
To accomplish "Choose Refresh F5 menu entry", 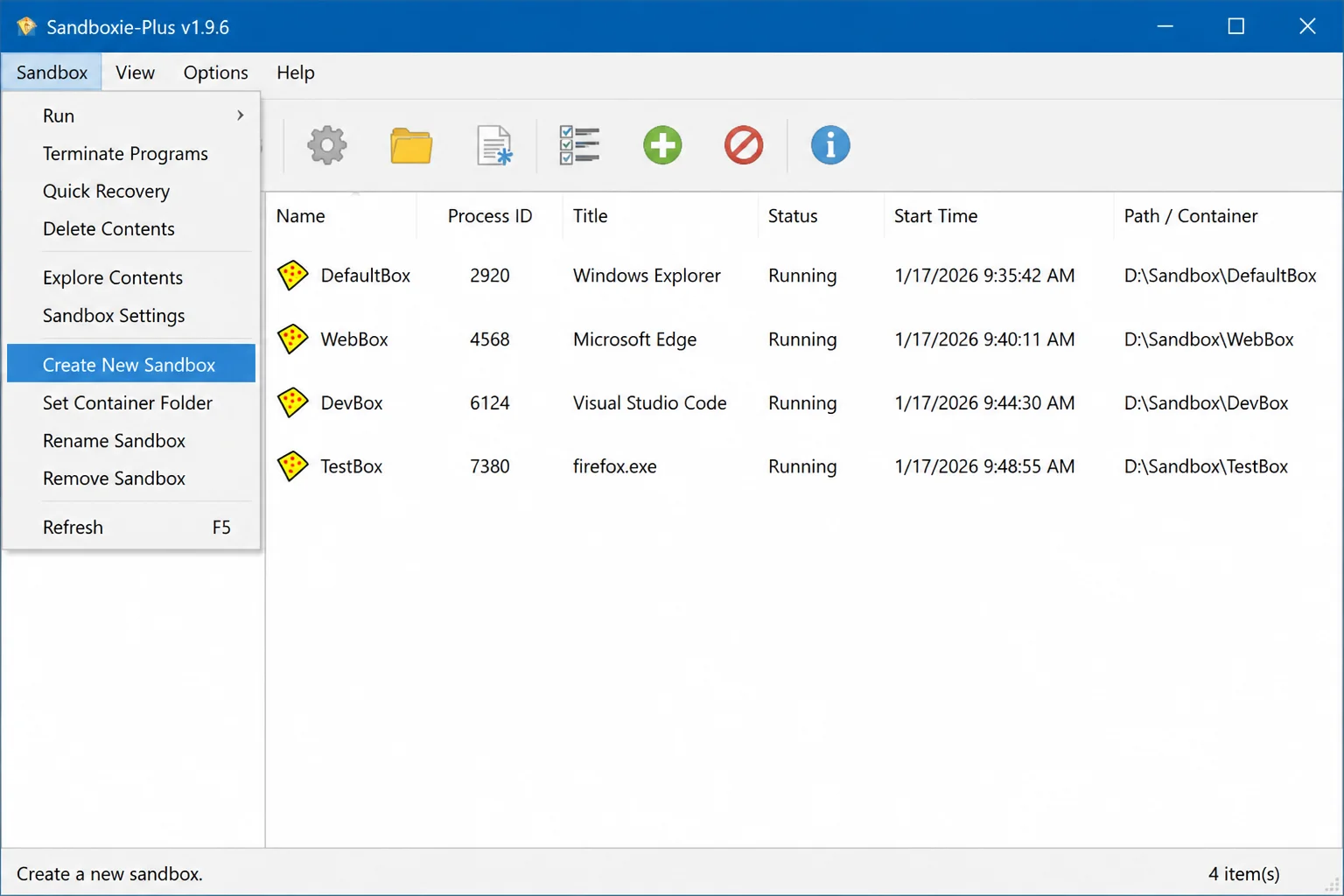I will [131, 527].
